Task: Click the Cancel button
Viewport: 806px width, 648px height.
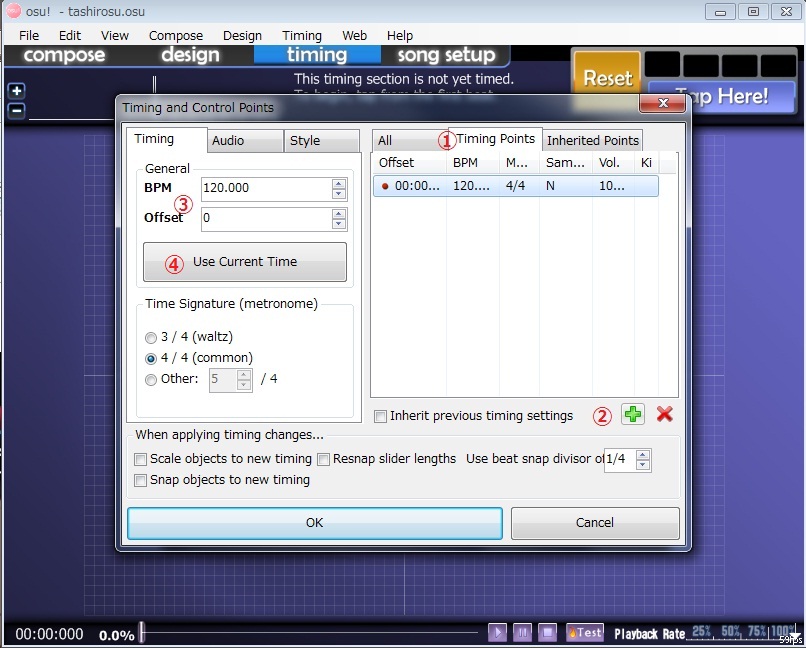Action: tap(595, 523)
